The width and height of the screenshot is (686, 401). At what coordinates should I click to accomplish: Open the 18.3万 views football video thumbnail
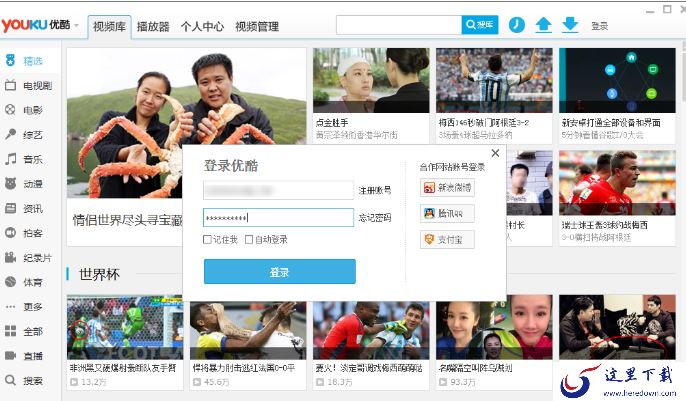pos(371,331)
